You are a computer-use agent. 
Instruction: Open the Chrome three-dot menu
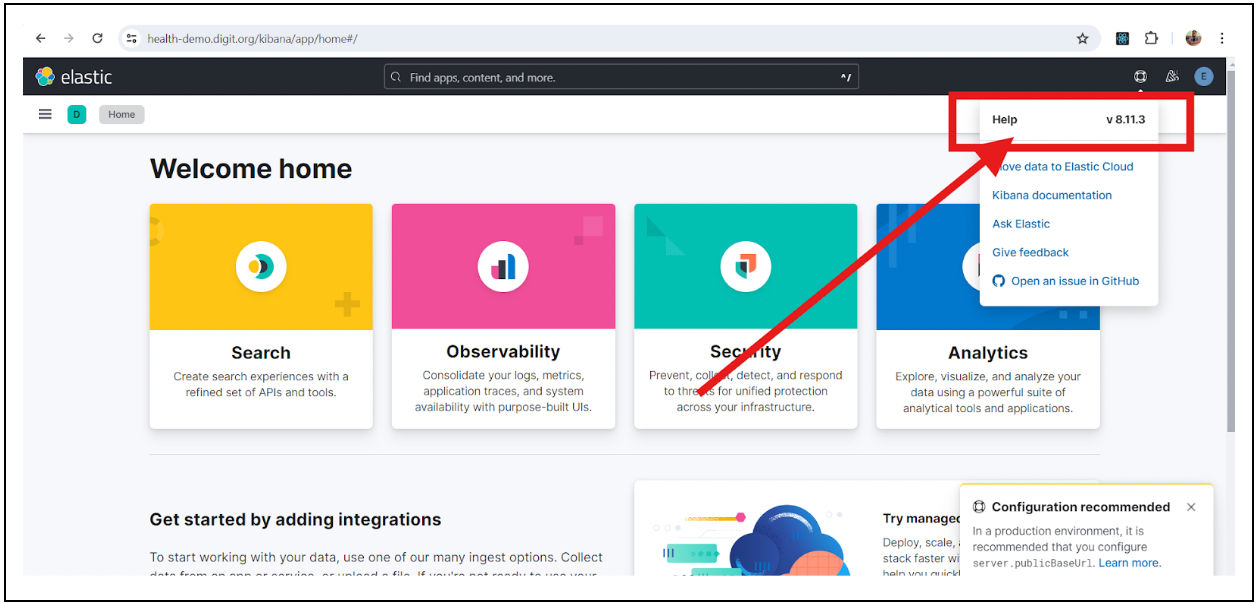(x=1222, y=38)
